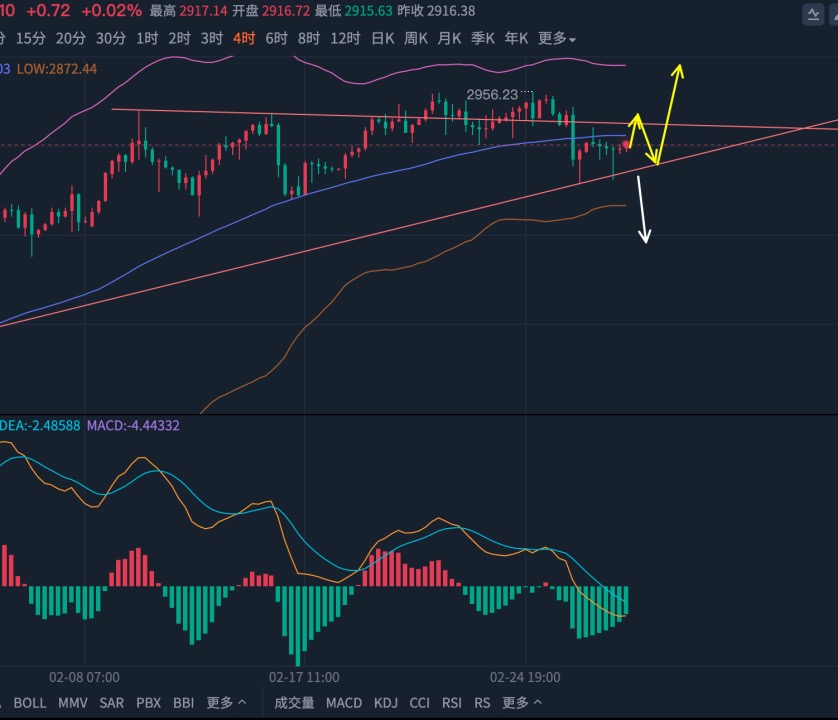This screenshot has height=720, width=838.
Task: Show the 成交量 volume indicator
Action: (294, 702)
